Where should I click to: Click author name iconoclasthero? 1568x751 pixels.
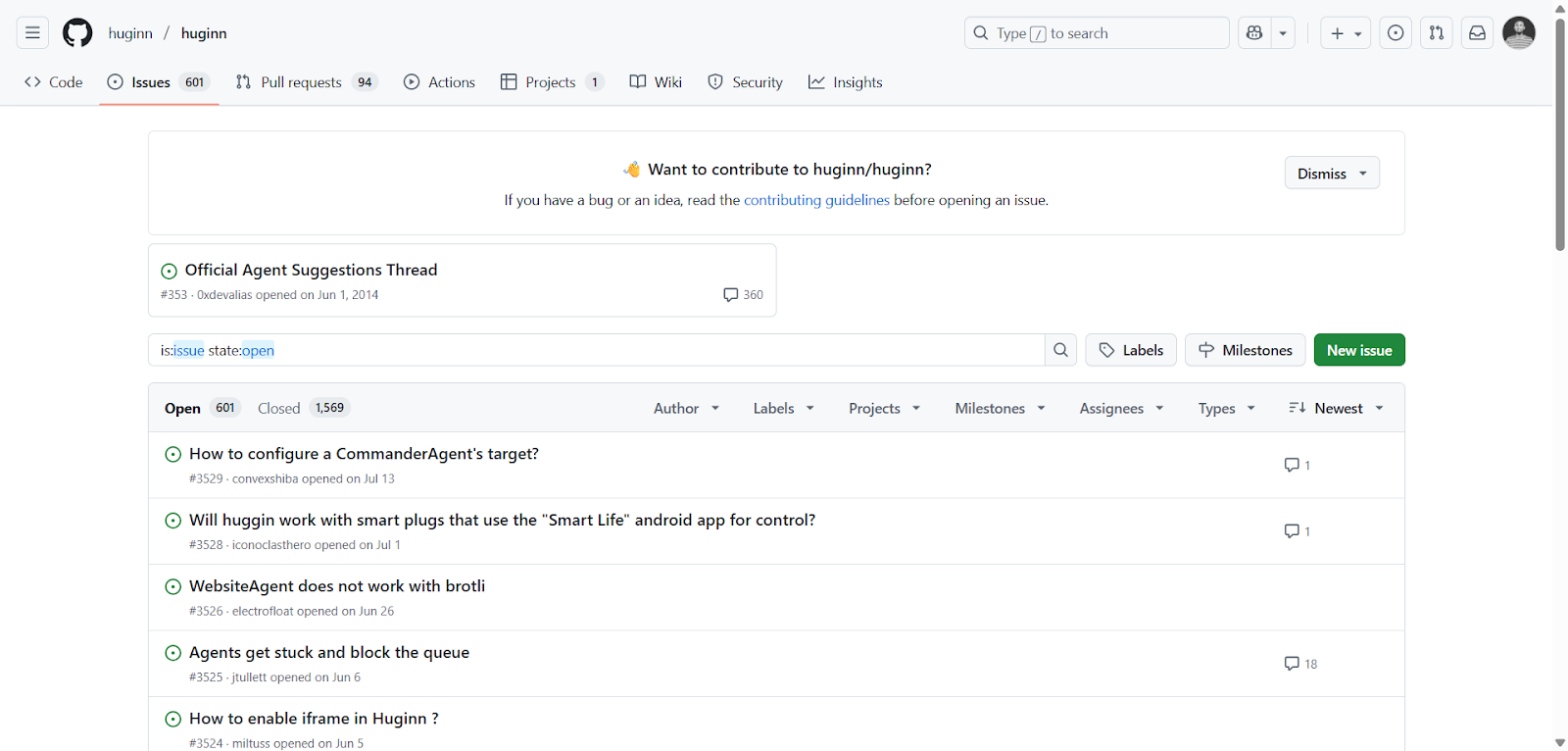(x=271, y=545)
